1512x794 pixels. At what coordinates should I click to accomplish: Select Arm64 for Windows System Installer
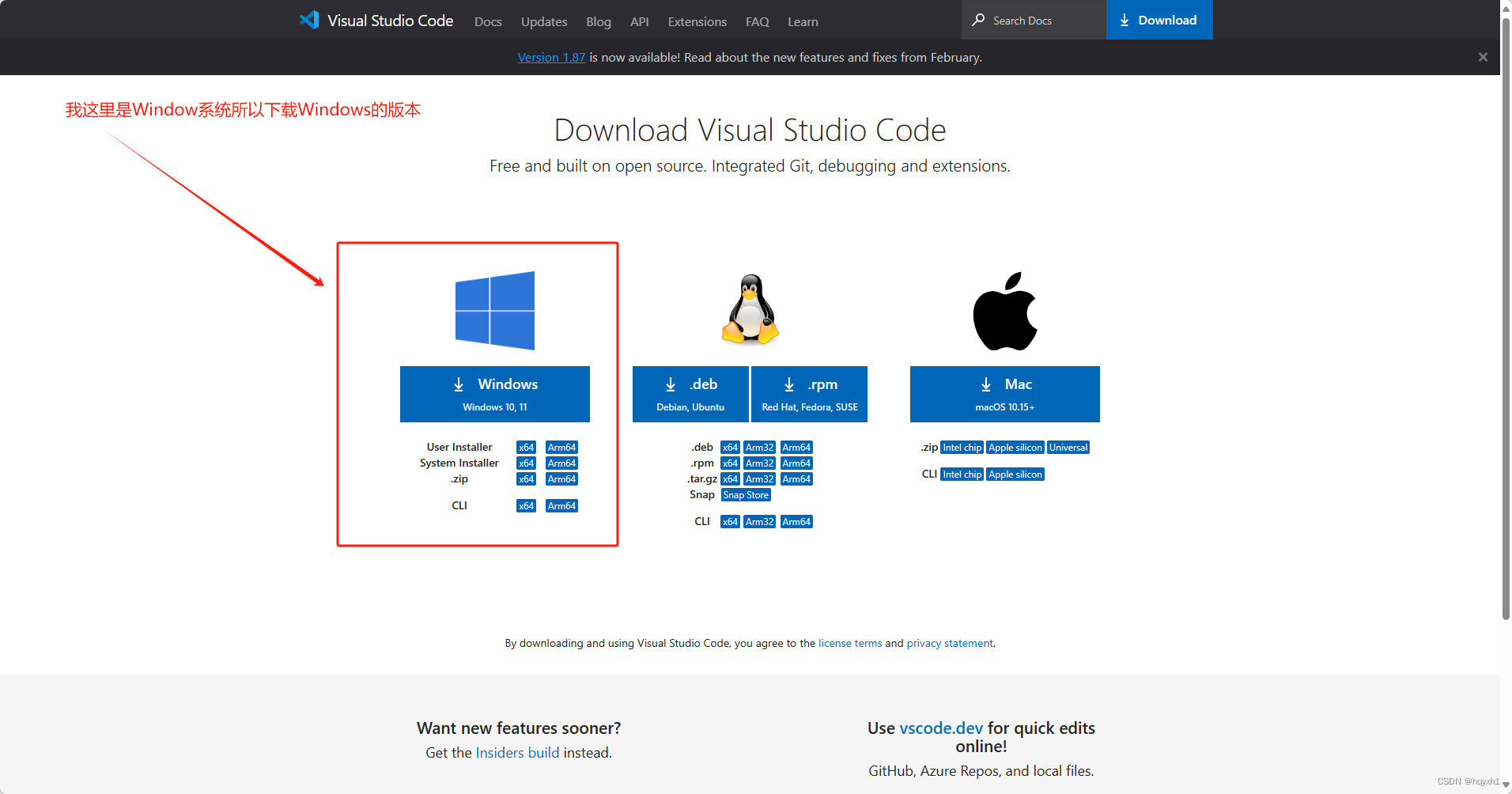pos(562,463)
